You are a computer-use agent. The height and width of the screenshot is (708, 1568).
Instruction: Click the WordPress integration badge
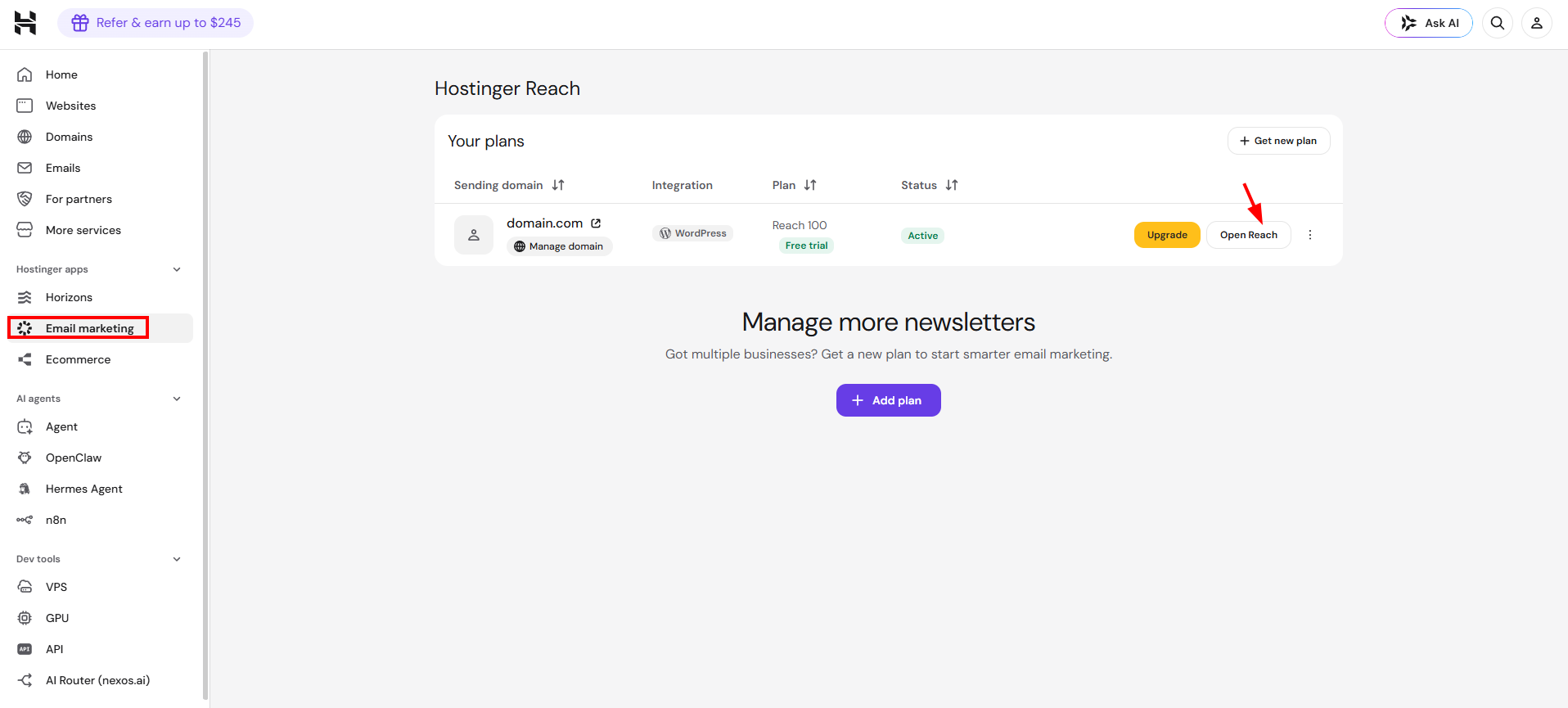(692, 233)
